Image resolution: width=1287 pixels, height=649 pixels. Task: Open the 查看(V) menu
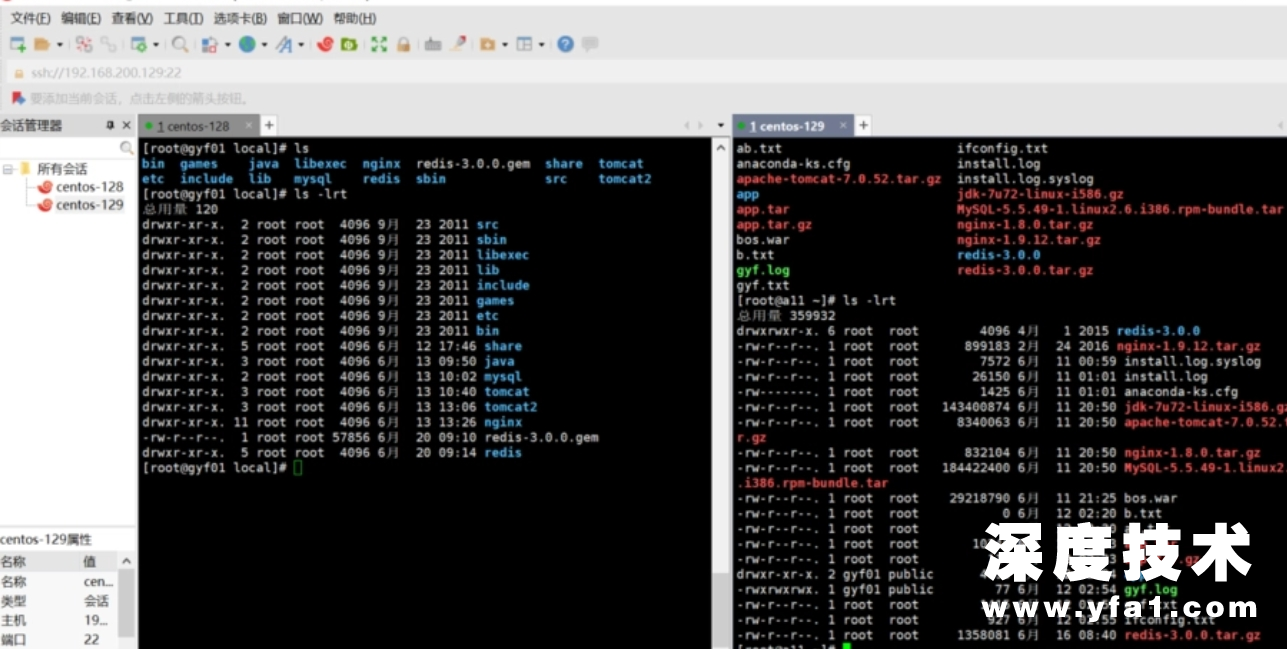point(132,18)
